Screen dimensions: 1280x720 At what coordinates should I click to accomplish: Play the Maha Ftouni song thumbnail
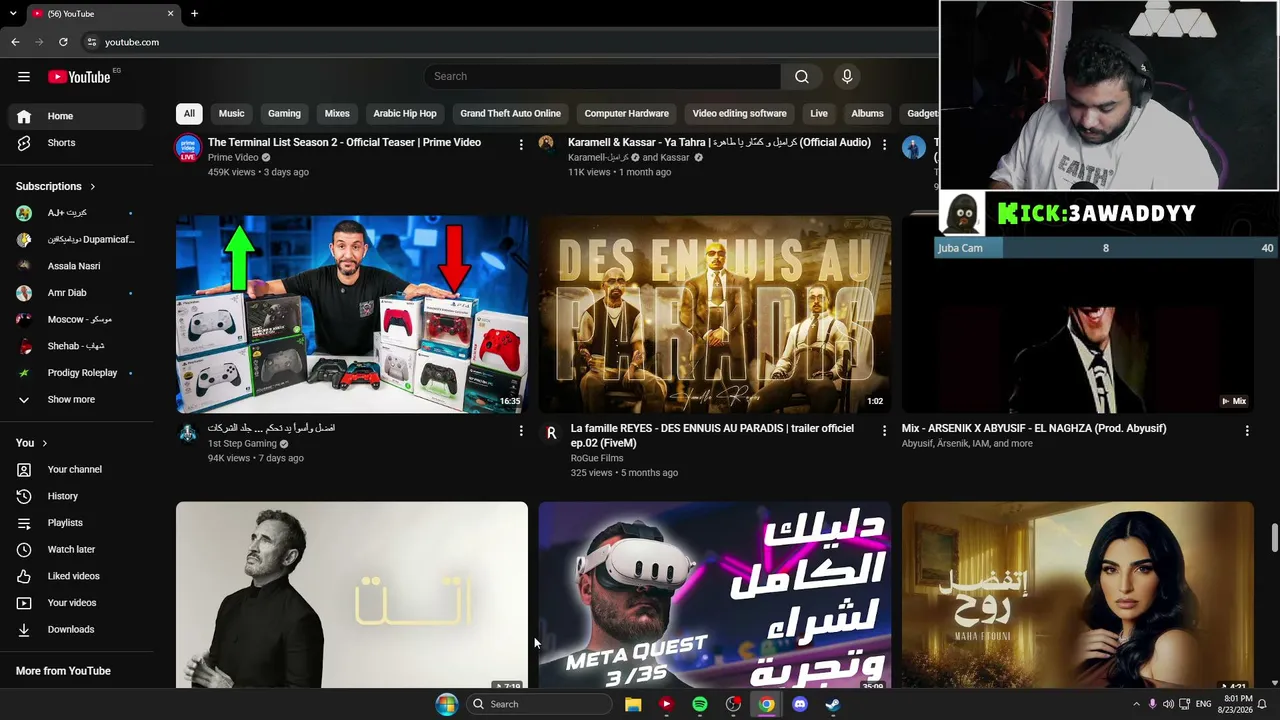1078,595
